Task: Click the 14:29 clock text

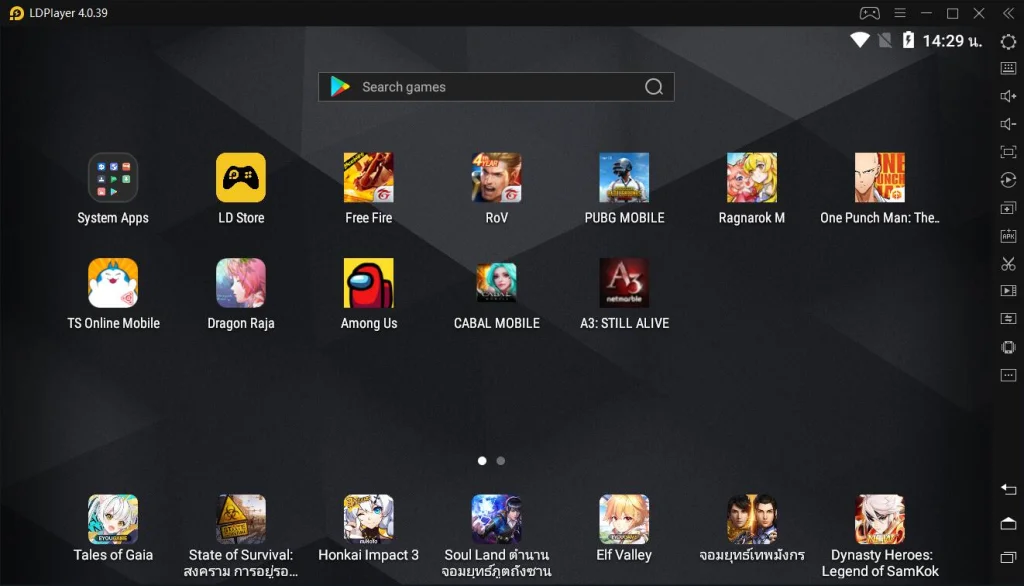Action: pyautogui.click(x=952, y=41)
